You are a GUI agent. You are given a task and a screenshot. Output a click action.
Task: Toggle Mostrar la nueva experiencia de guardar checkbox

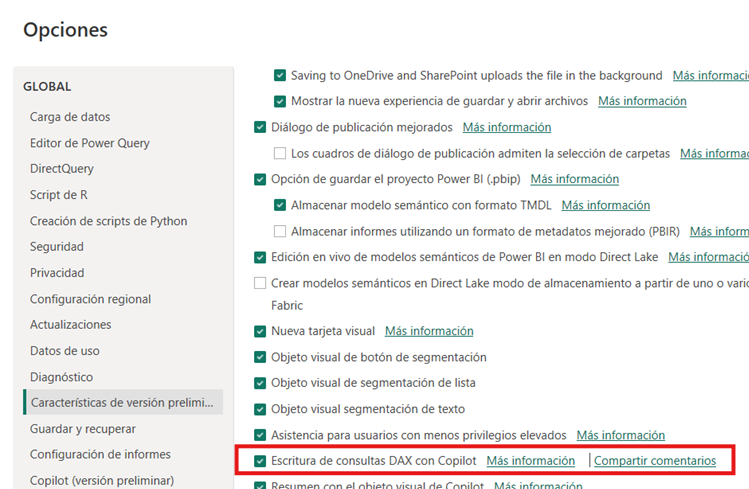tap(280, 101)
